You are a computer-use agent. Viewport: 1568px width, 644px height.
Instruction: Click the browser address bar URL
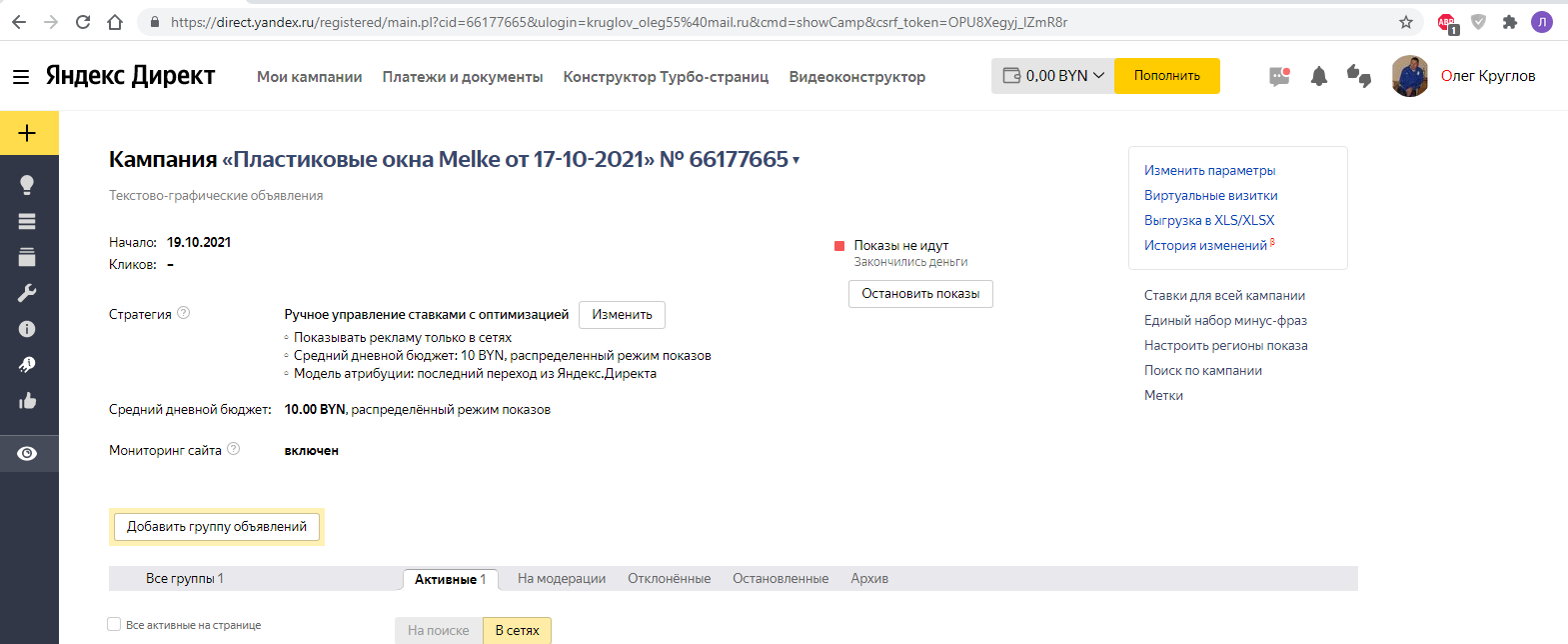tap(619, 22)
